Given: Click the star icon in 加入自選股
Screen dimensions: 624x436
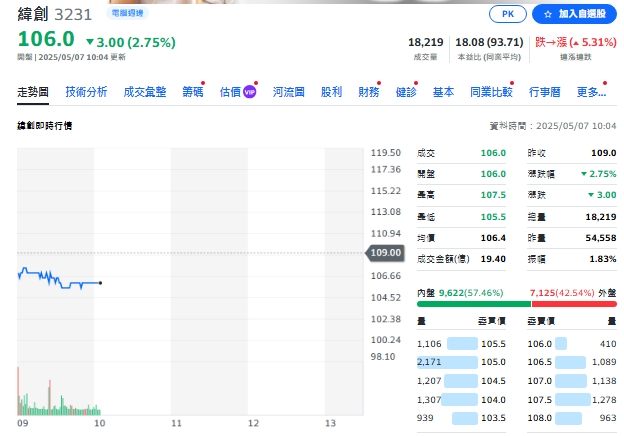Looking at the screenshot, I should [x=548, y=14].
